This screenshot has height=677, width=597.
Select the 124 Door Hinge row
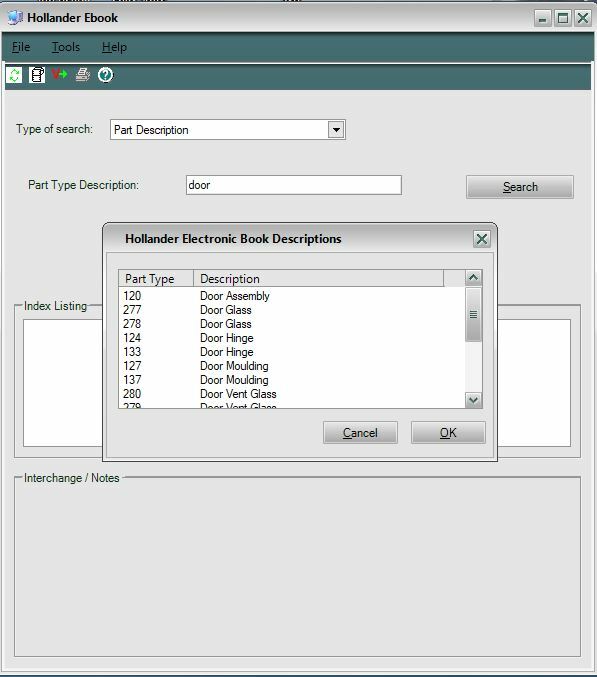pos(292,338)
